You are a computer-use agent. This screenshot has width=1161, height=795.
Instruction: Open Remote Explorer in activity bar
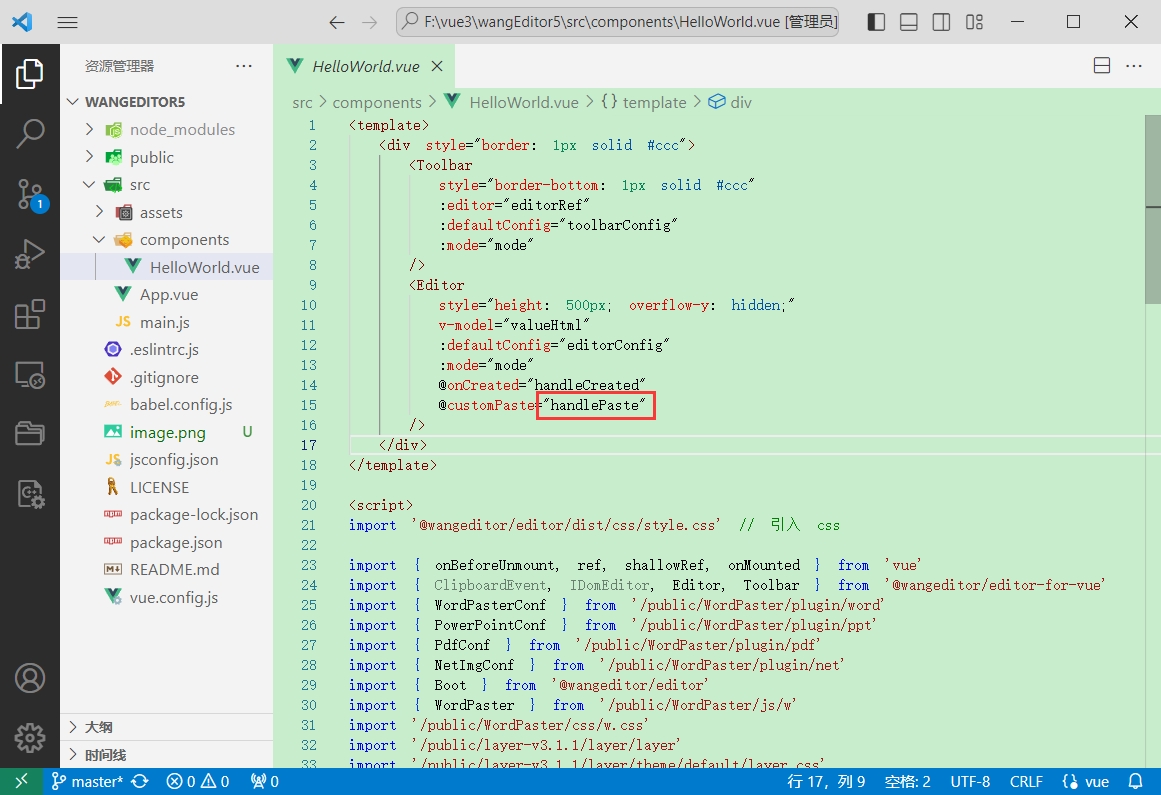(30, 374)
